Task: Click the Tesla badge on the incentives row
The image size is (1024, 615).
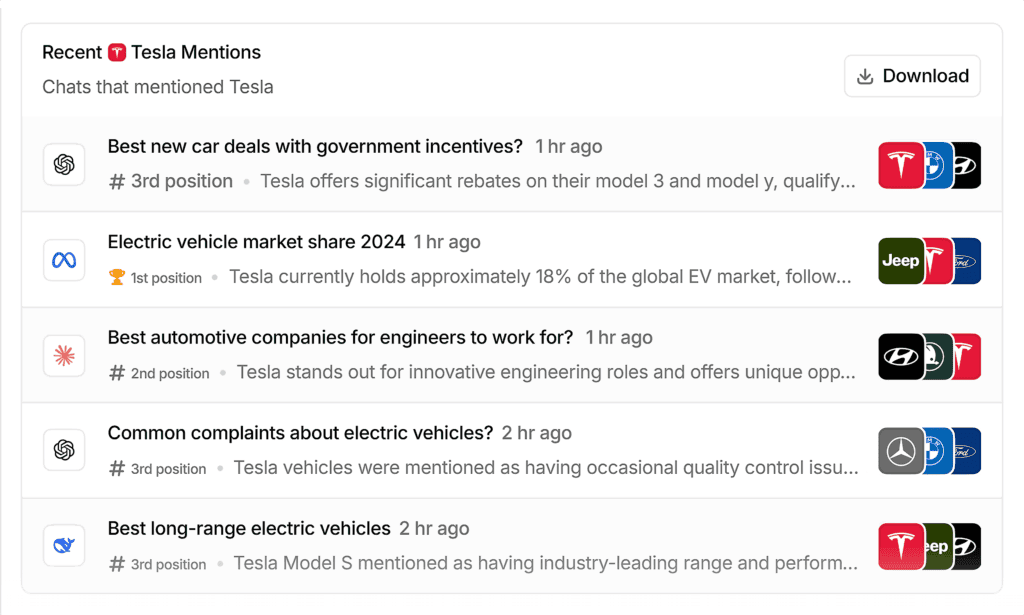Action: coord(900,165)
